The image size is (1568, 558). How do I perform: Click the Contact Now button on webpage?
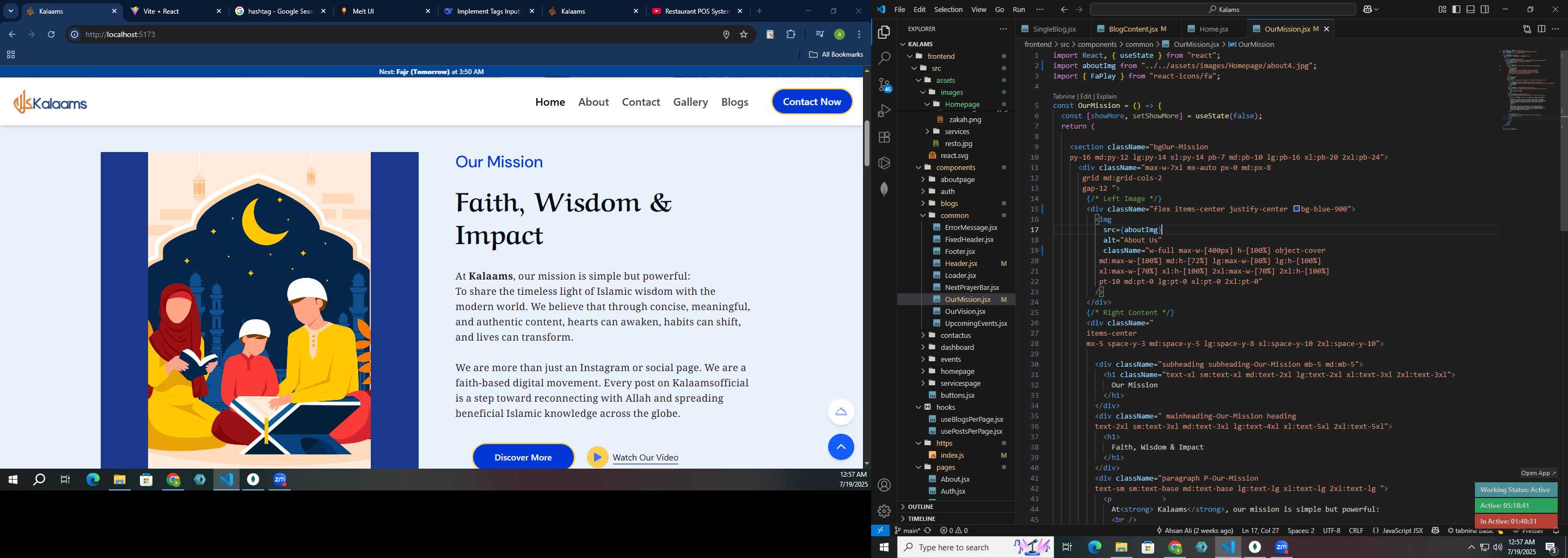811,102
